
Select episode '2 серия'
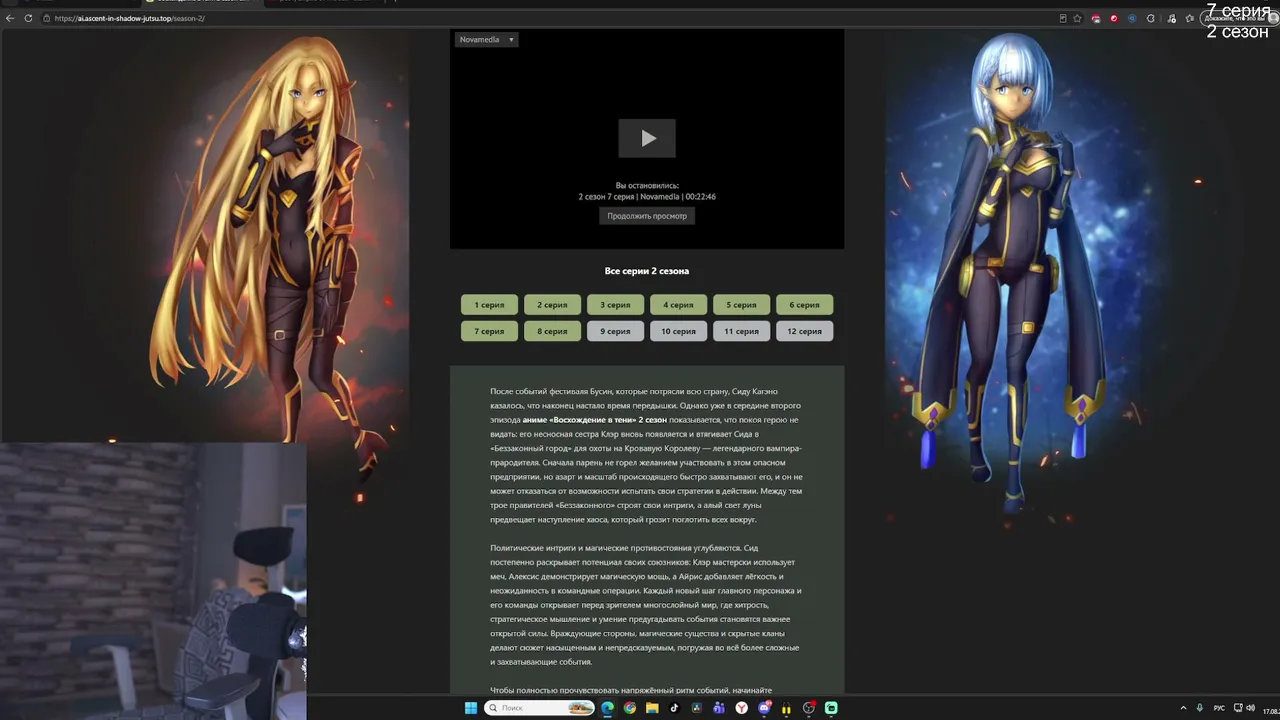(552, 305)
